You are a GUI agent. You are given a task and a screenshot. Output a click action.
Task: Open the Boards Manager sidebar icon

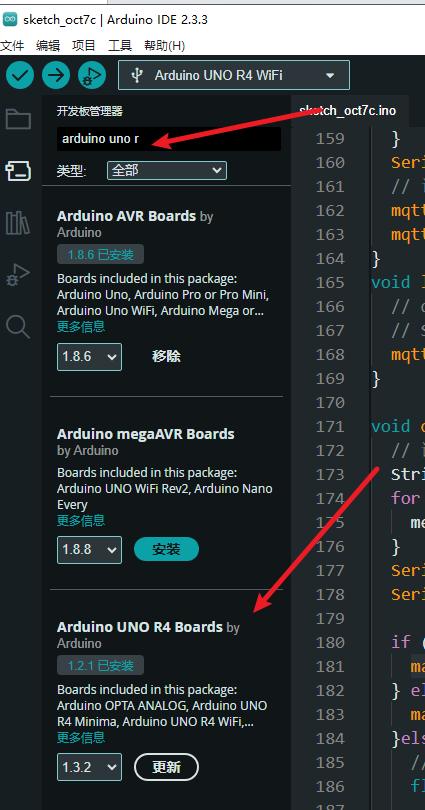pos(18,170)
